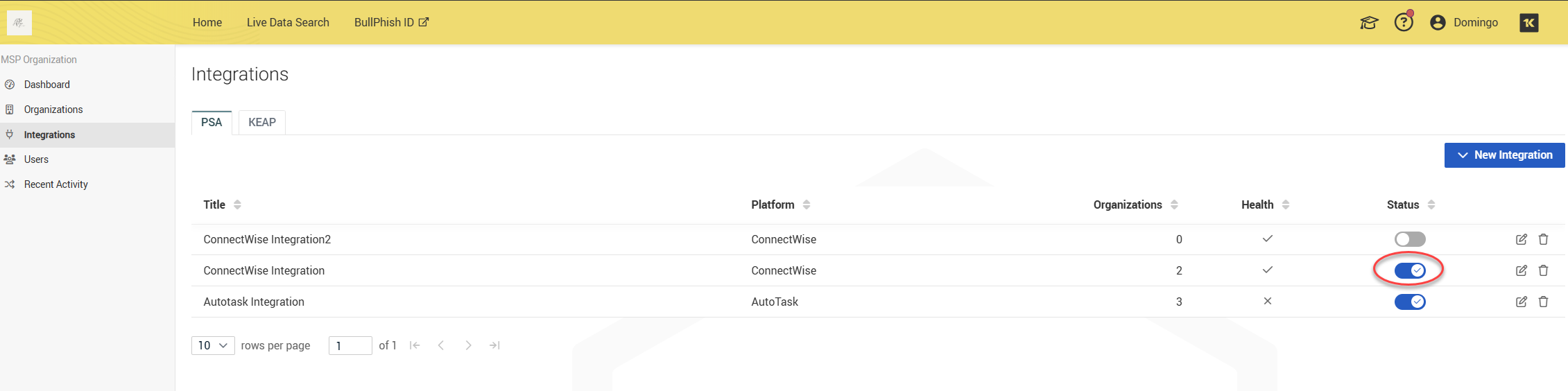Open the help question mark icon
This screenshot has height=391, width=1568.
[1404, 22]
